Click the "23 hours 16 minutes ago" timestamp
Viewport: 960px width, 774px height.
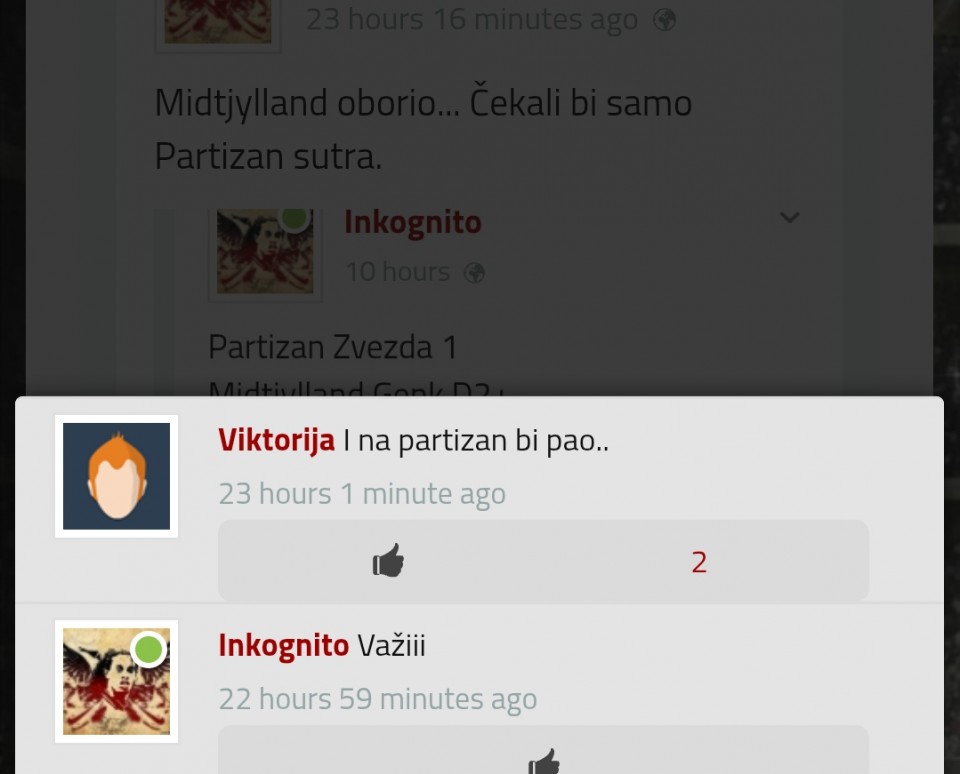point(472,19)
